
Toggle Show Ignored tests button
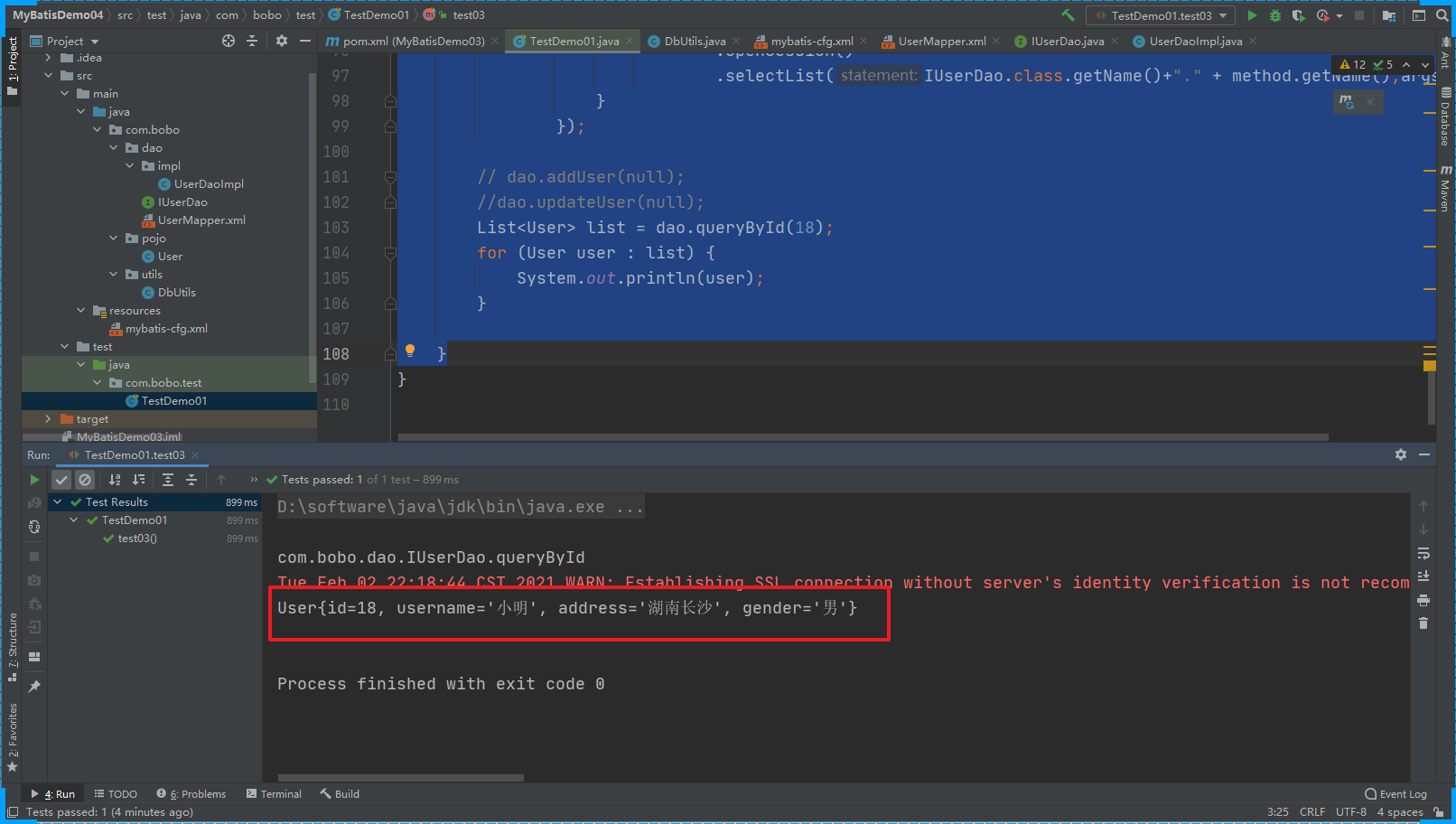coord(85,480)
